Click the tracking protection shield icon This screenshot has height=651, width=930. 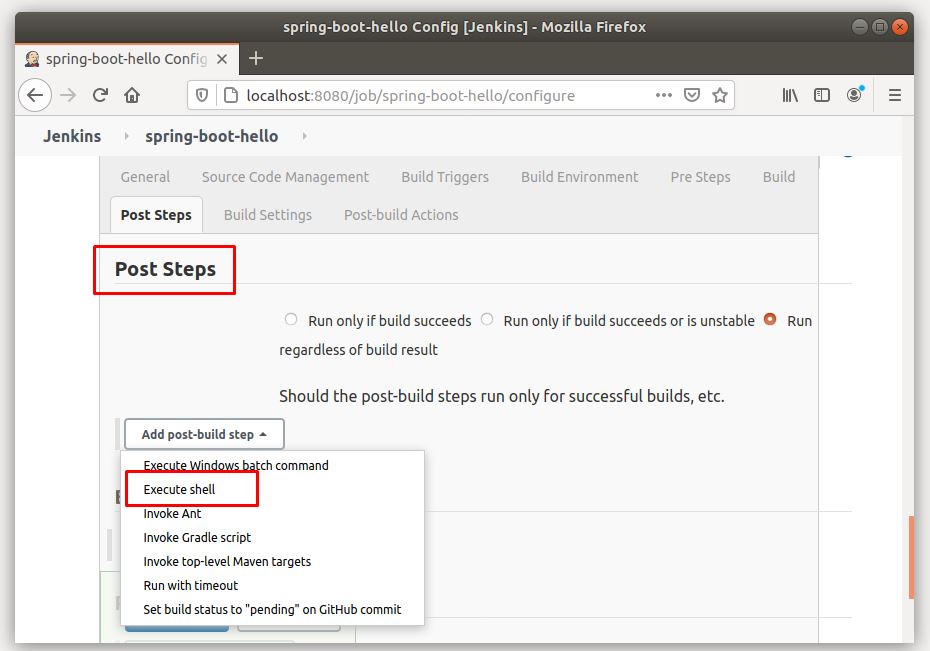pos(202,95)
